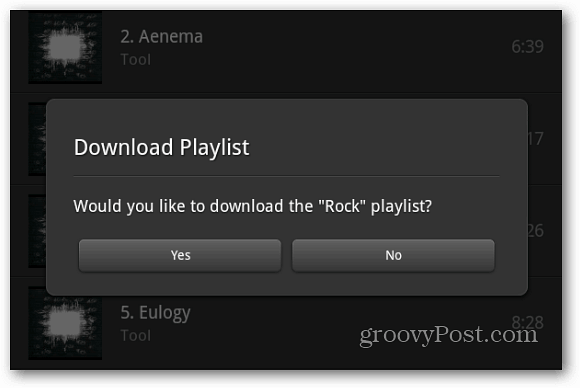This screenshot has height=388, width=580.
Task: Click the groovyPost.com watermark
Action: 448,335
